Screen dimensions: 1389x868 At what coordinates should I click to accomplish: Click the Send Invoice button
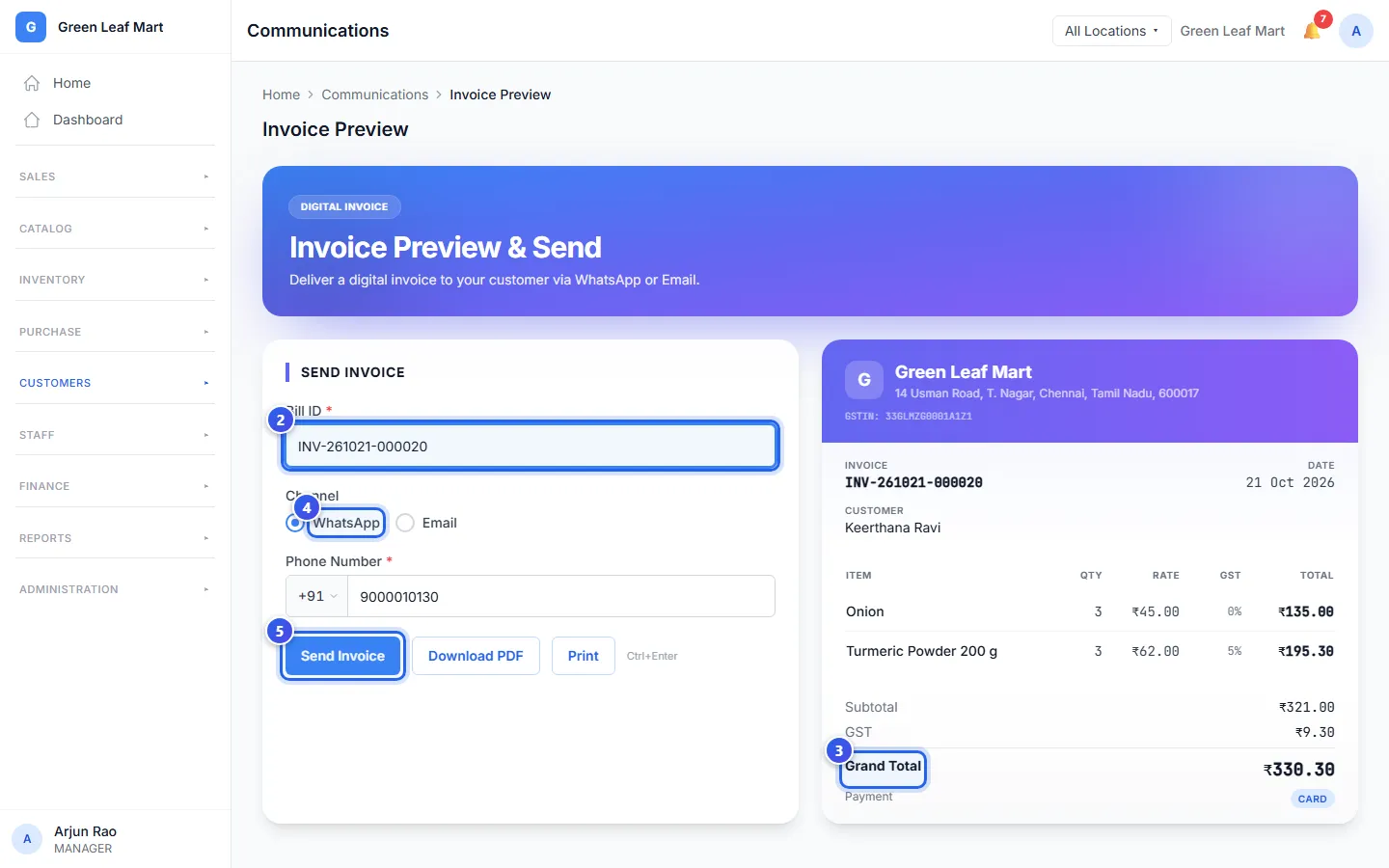coord(342,656)
